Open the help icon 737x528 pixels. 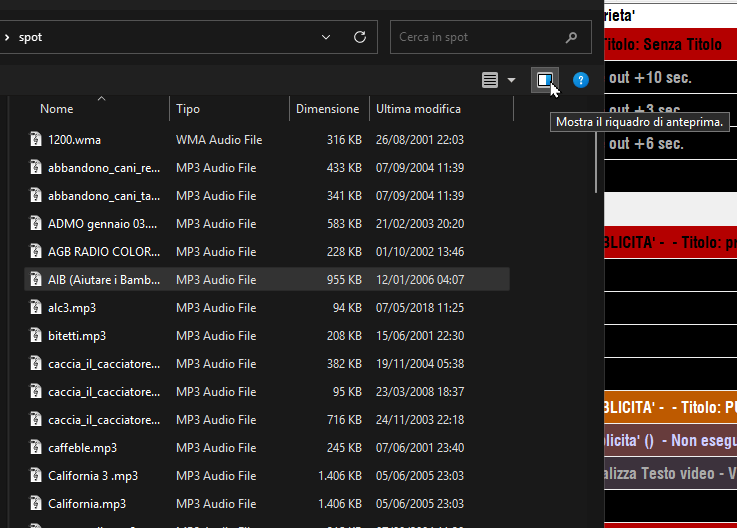(580, 80)
